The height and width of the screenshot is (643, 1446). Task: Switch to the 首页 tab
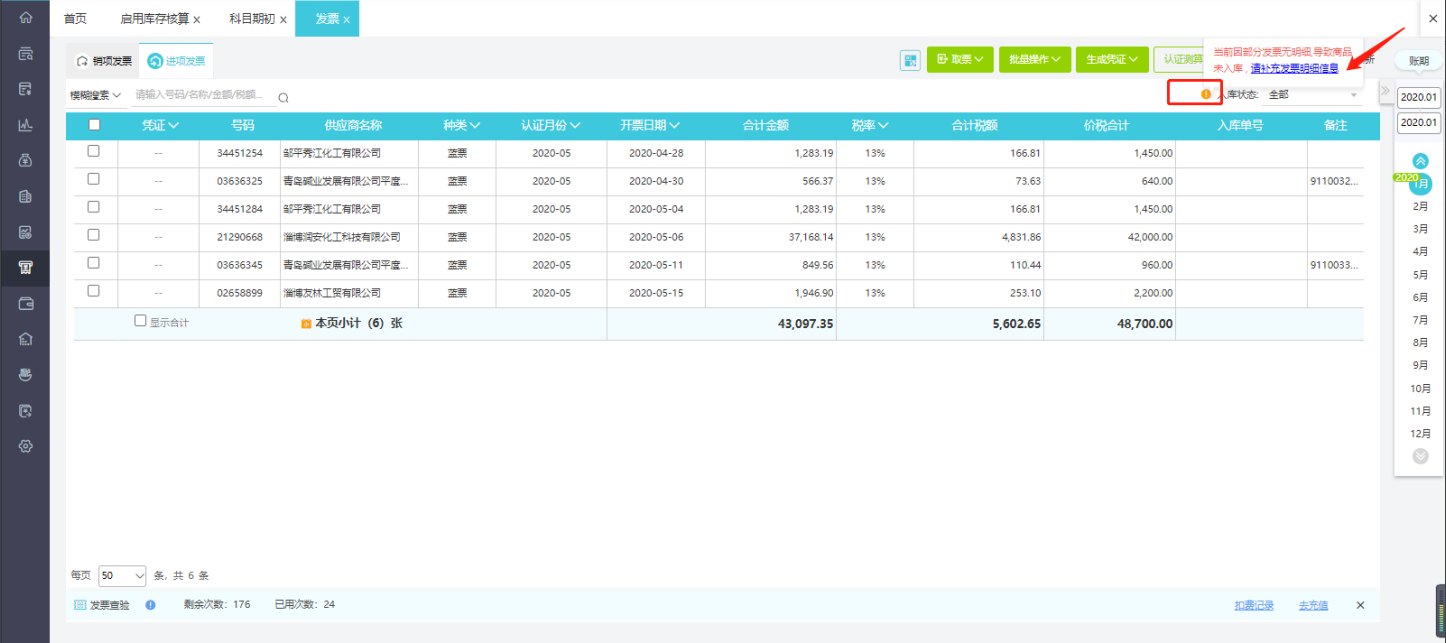(x=75, y=19)
